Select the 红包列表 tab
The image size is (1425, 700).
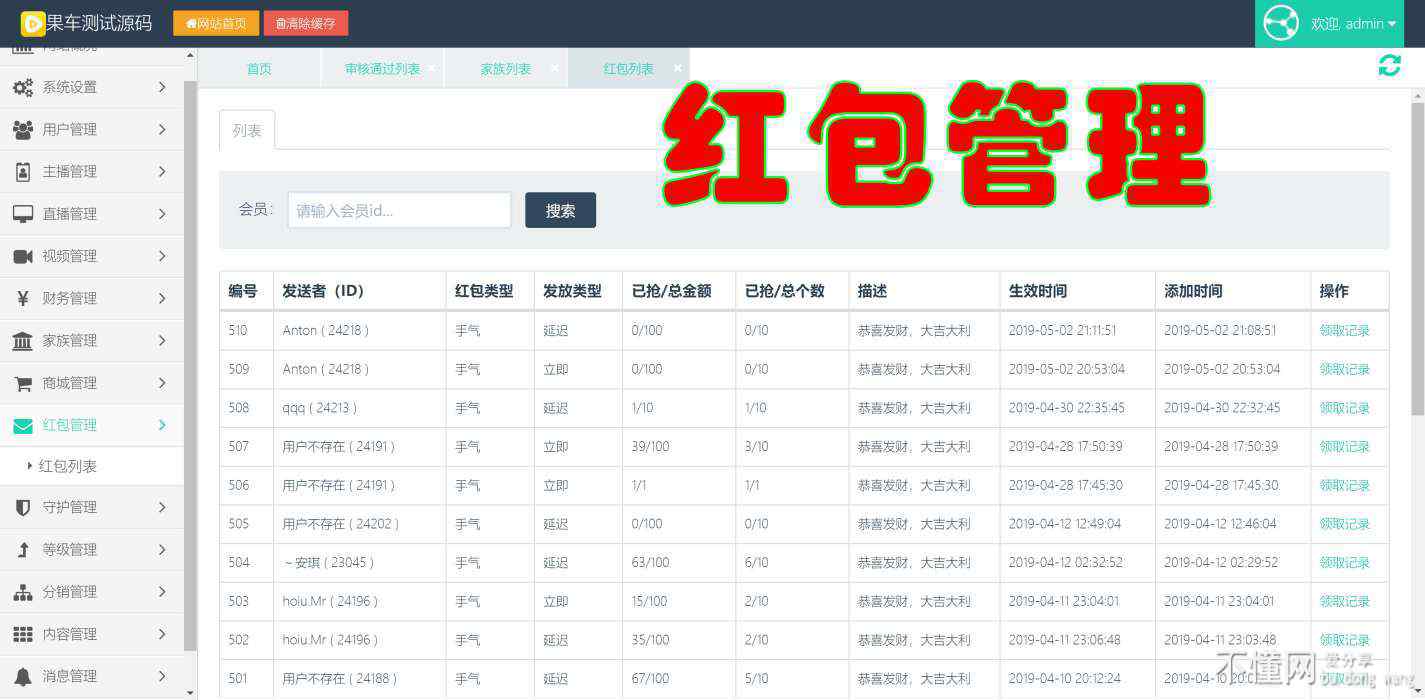pyautogui.click(x=628, y=69)
